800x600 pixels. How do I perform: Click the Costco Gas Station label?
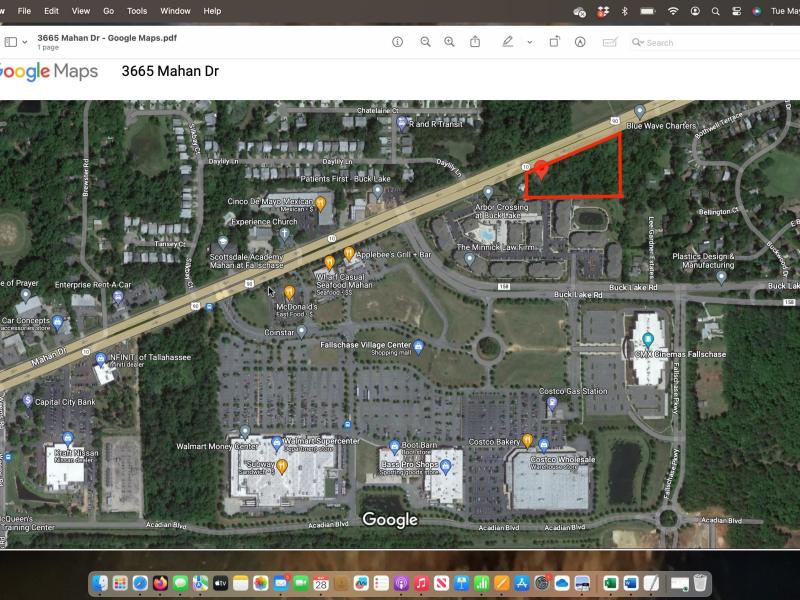coord(573,391)
